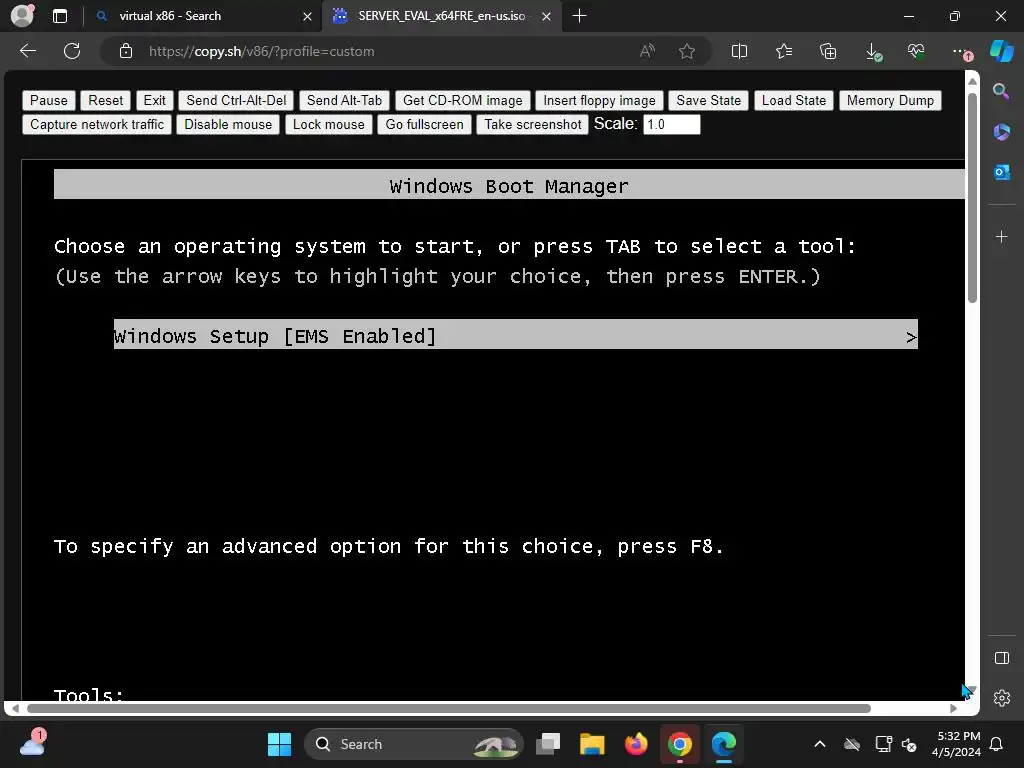Click Insert floppy image button

[x=599, y=101]
